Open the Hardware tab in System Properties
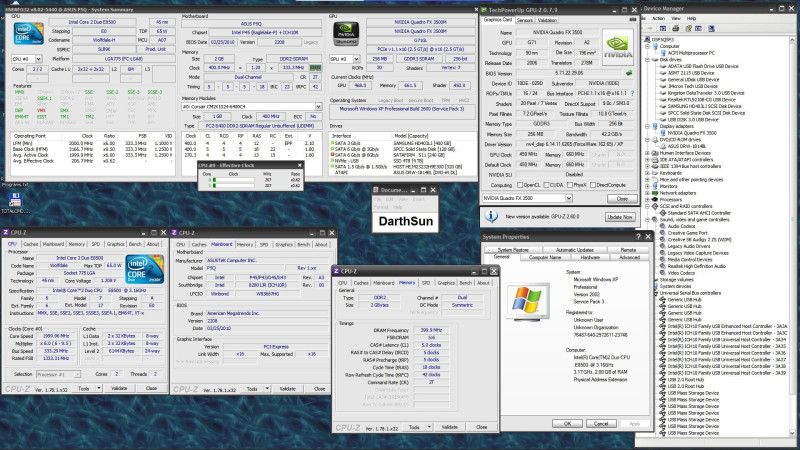This screenshot has height=450, width=800. click(590, 258)
